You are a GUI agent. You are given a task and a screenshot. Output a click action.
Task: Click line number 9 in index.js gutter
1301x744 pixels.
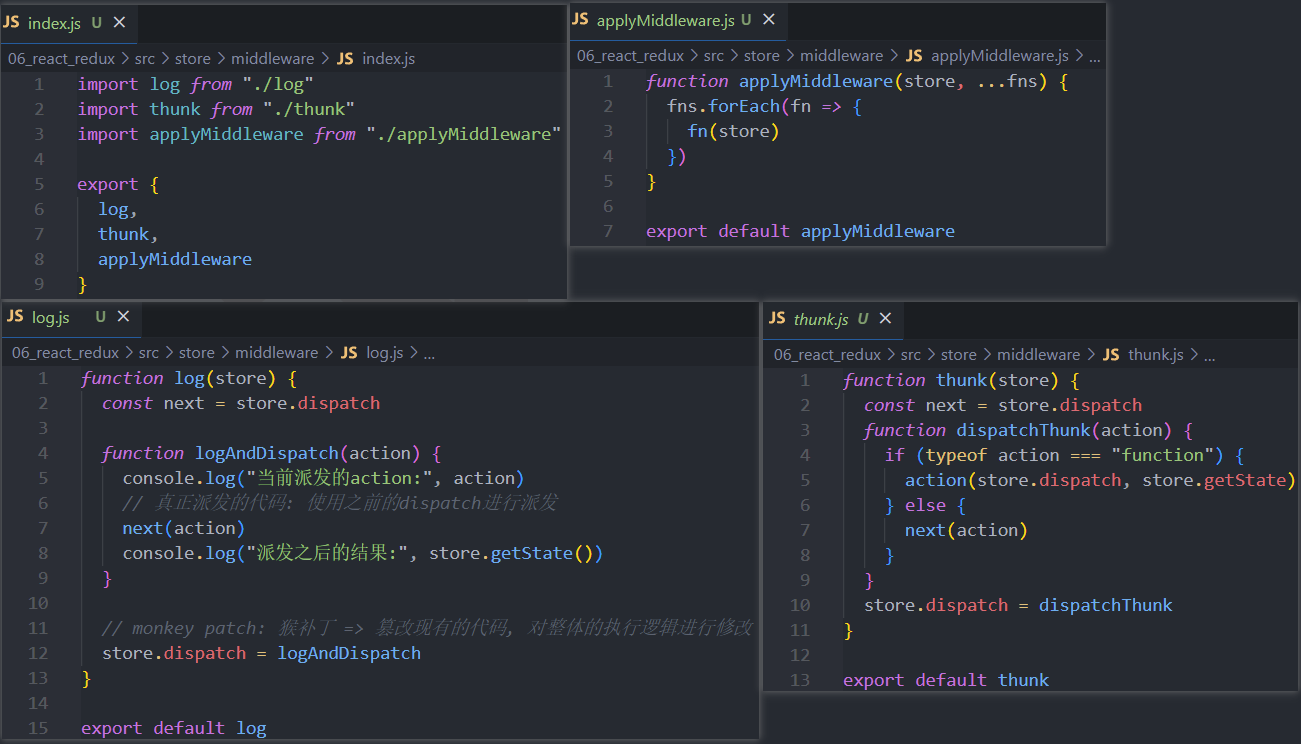click(39, 284)
